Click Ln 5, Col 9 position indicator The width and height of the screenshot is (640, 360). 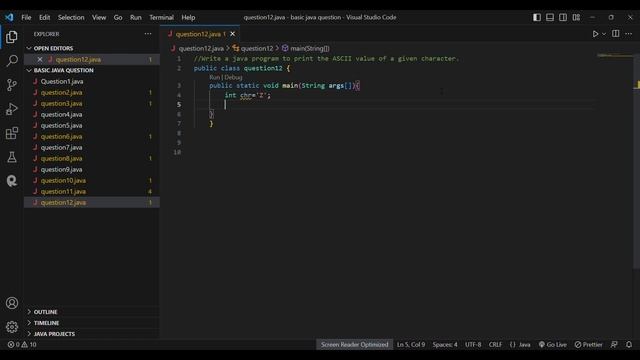click(x=411, y=344)
